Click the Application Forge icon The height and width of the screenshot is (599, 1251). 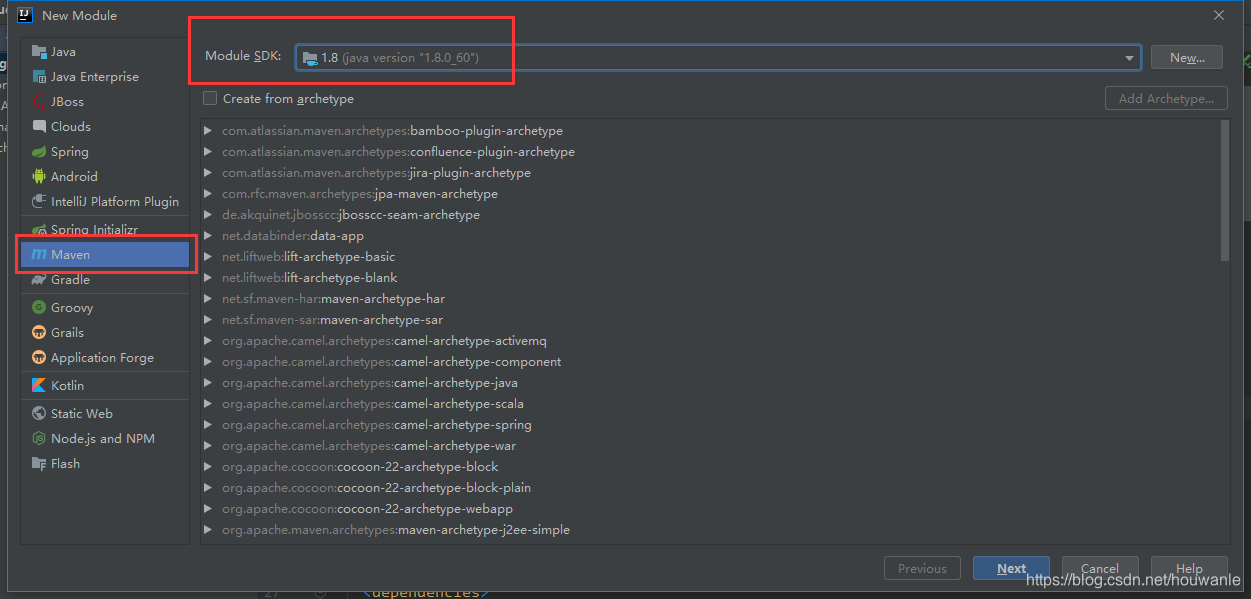coord(39,357)
